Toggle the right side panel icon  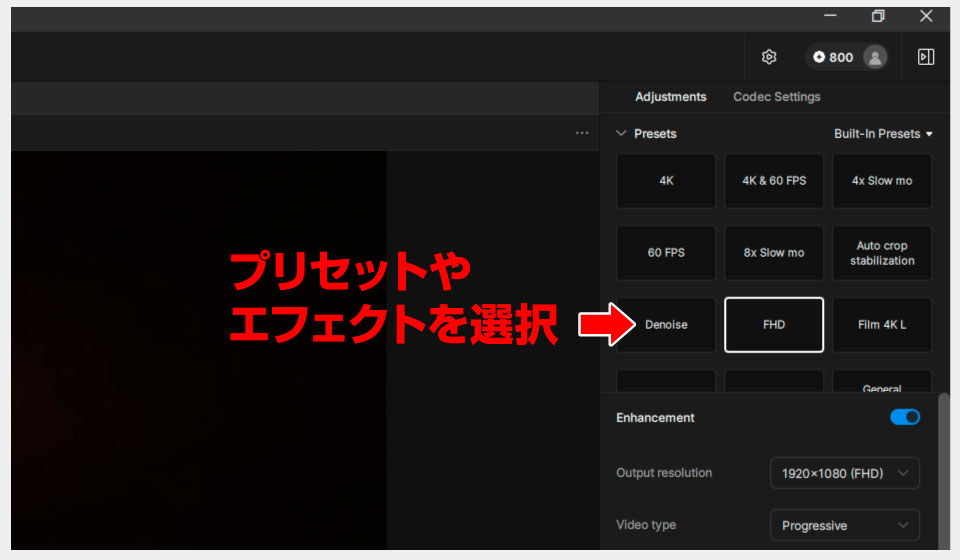926,57
